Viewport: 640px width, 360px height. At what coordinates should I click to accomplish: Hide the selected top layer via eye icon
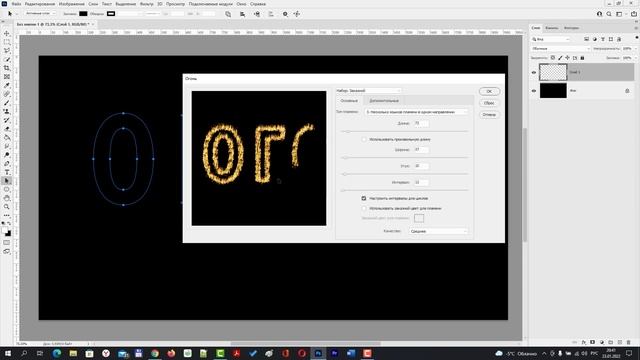(534, 72)
